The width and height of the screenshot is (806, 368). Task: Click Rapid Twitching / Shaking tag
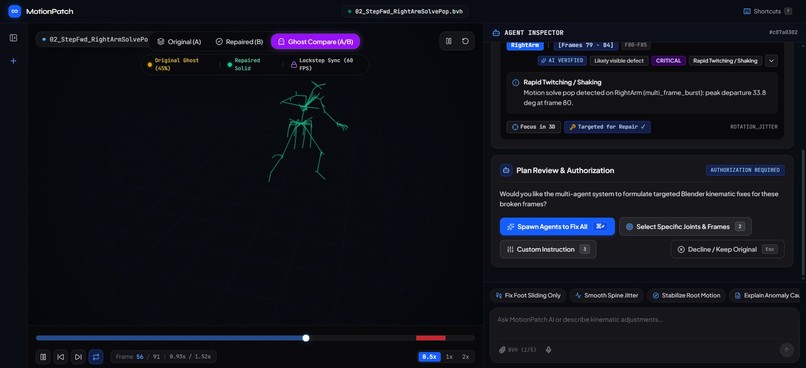(725, 61)
